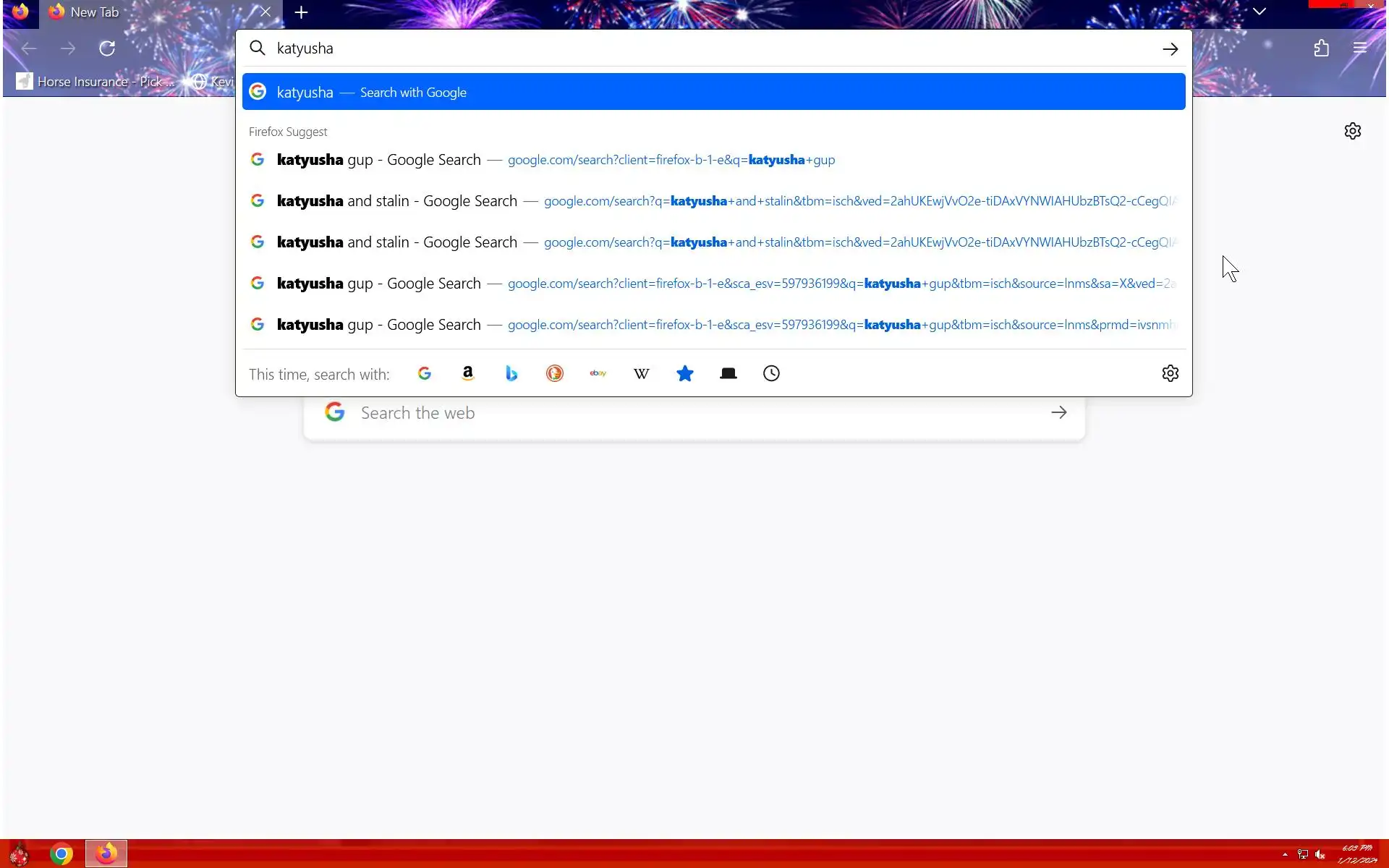Search bookmarks using star icon
This screenshot has height=868, width=1389.
click(685, 373)
